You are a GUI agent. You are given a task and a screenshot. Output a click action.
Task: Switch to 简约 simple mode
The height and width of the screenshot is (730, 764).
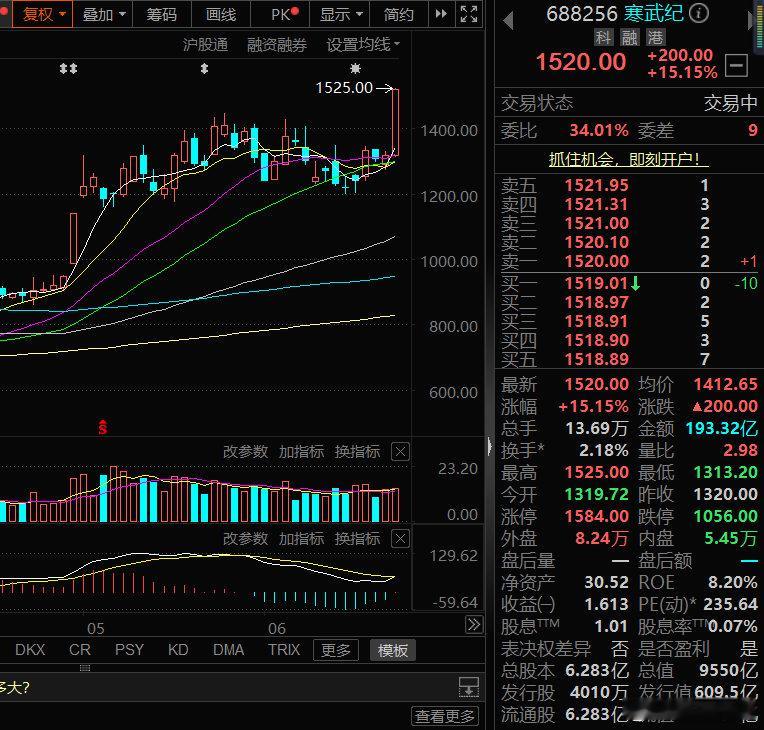pos(399,14)
